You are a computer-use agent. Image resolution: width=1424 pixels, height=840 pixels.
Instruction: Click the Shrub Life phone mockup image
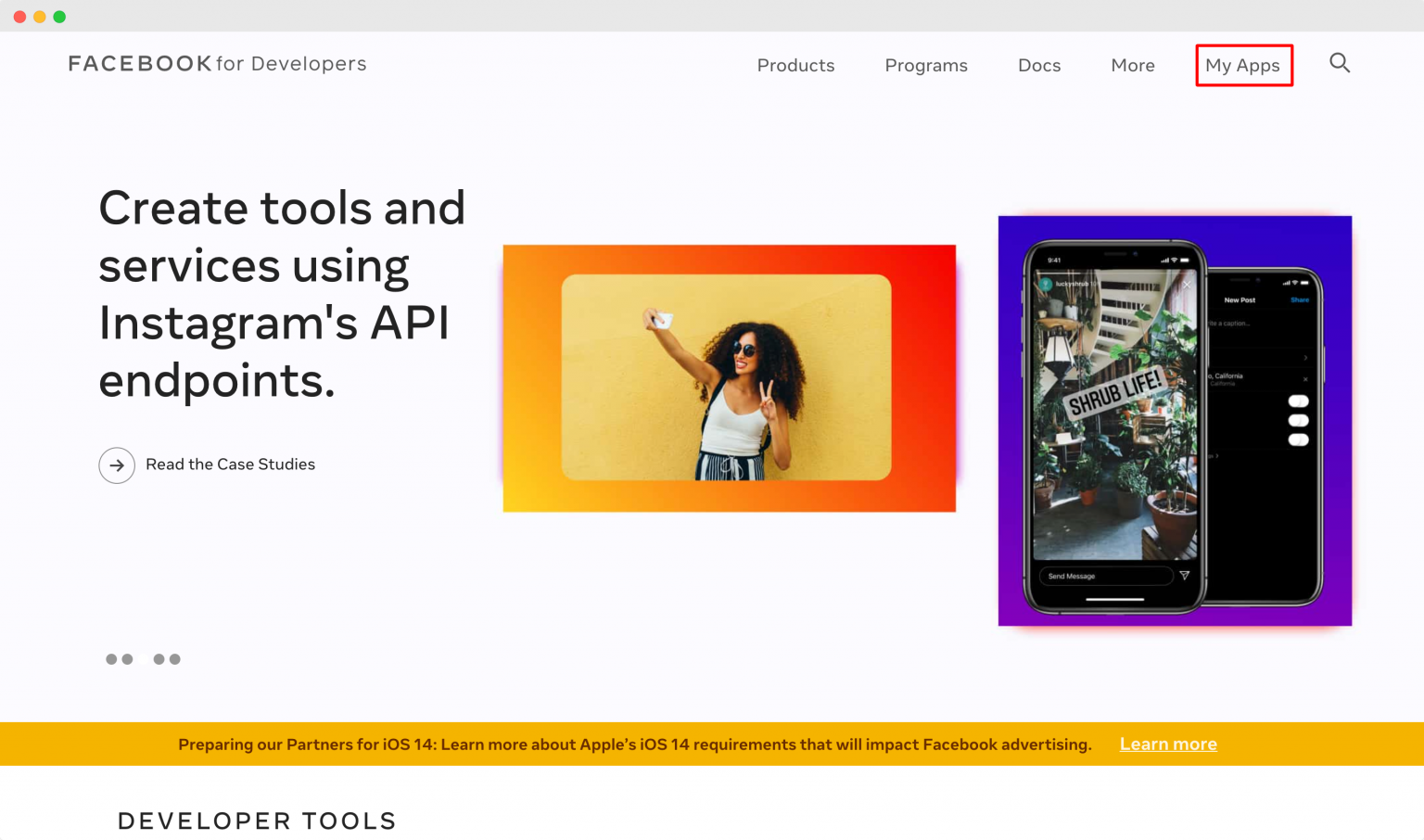coord(1174,421)
